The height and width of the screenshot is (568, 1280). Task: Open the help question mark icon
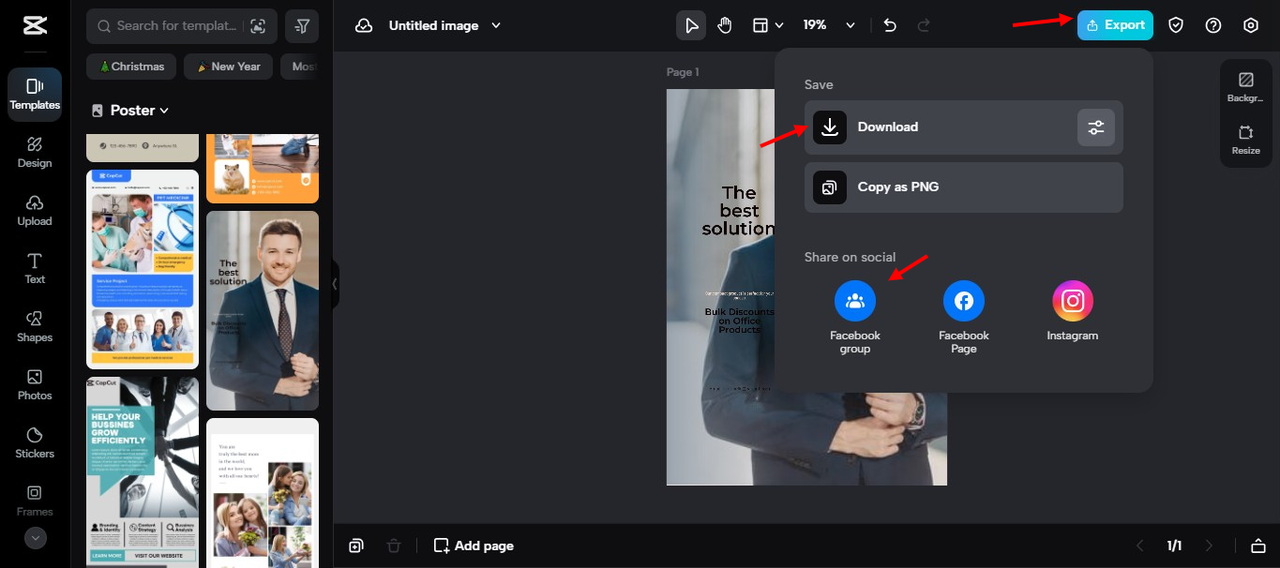(x=1213, y=26)
